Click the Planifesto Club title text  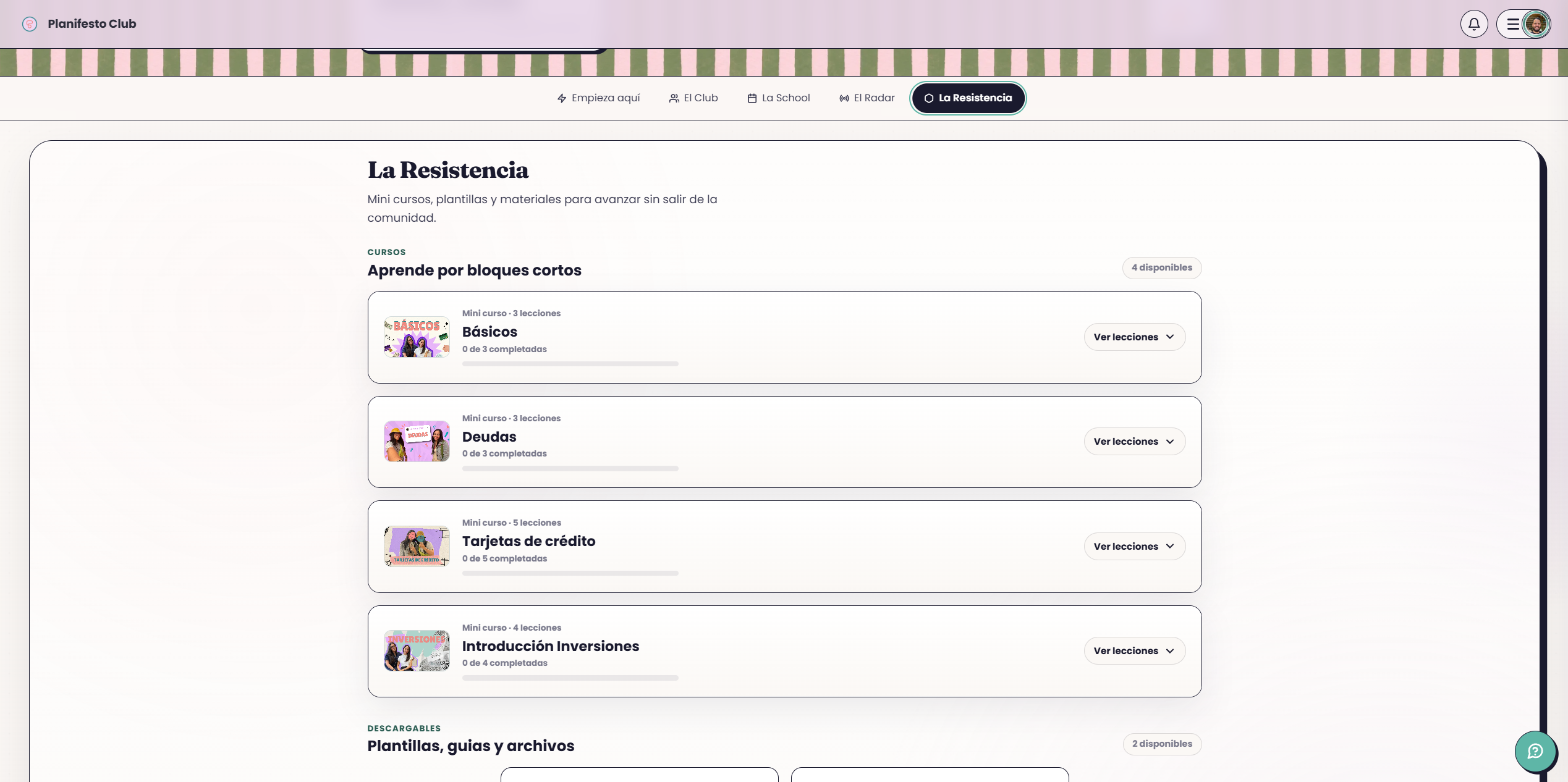coord(92,24)
